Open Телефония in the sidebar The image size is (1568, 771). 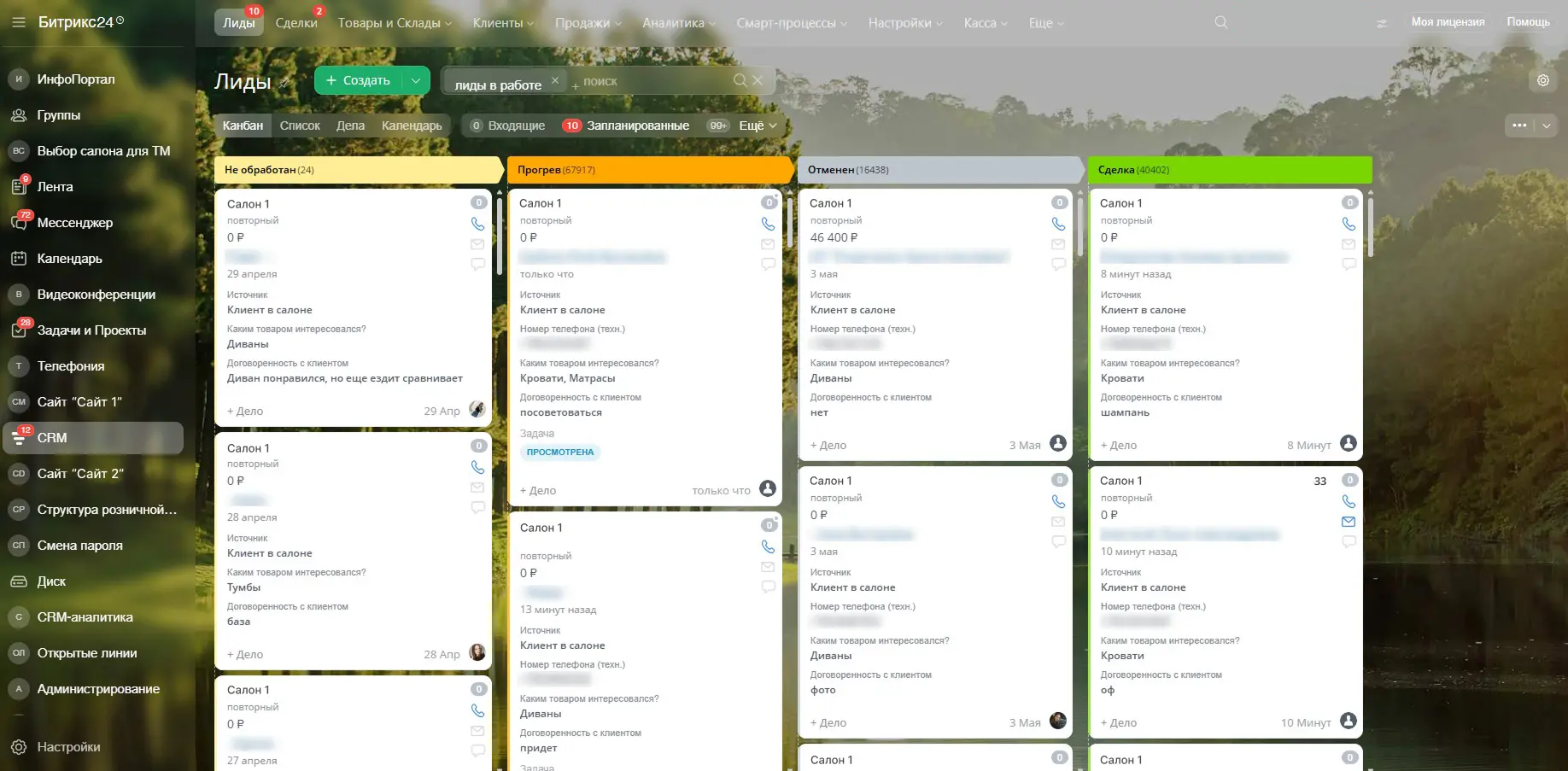(71, 366)
